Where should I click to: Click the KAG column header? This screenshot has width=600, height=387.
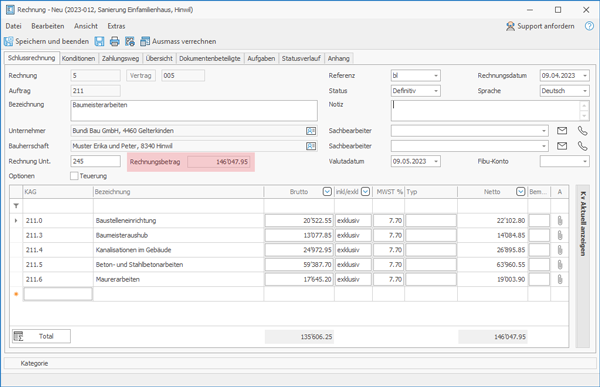point(58,191)
